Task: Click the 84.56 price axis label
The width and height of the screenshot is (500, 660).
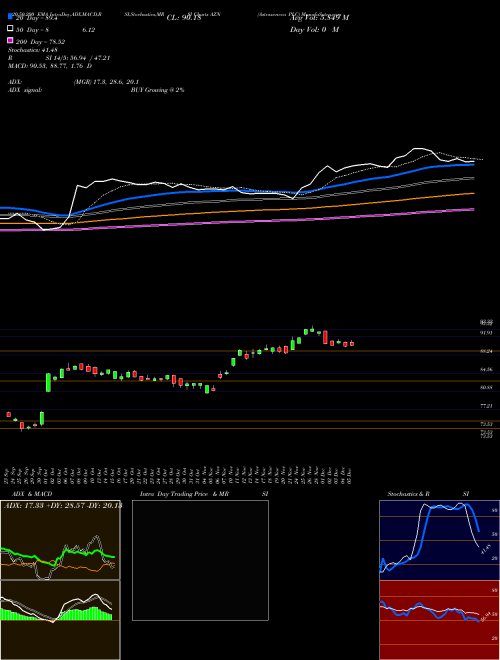Action: [x=487, y=369]
